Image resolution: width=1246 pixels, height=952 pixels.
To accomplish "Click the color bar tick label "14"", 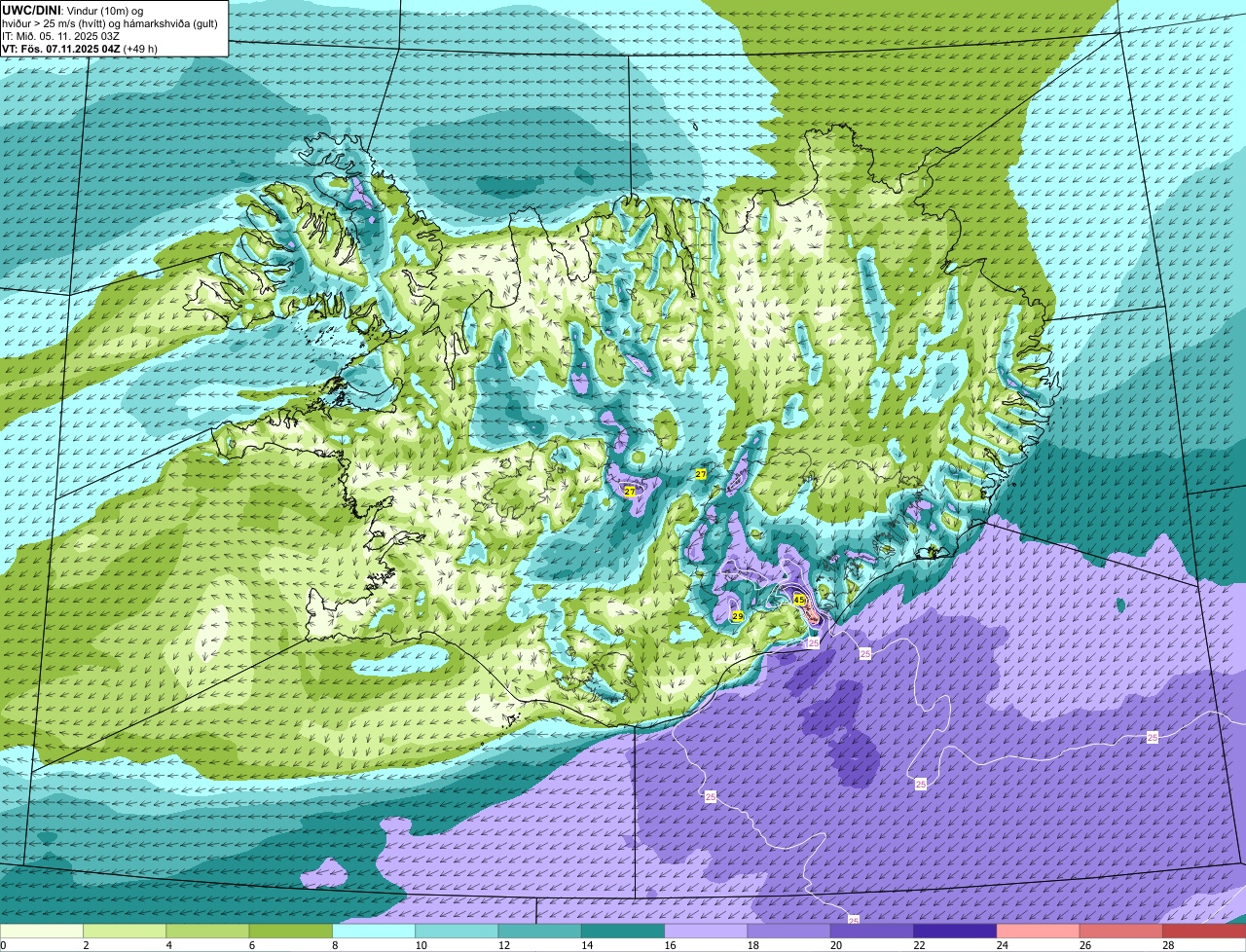I will click(587, 945).
